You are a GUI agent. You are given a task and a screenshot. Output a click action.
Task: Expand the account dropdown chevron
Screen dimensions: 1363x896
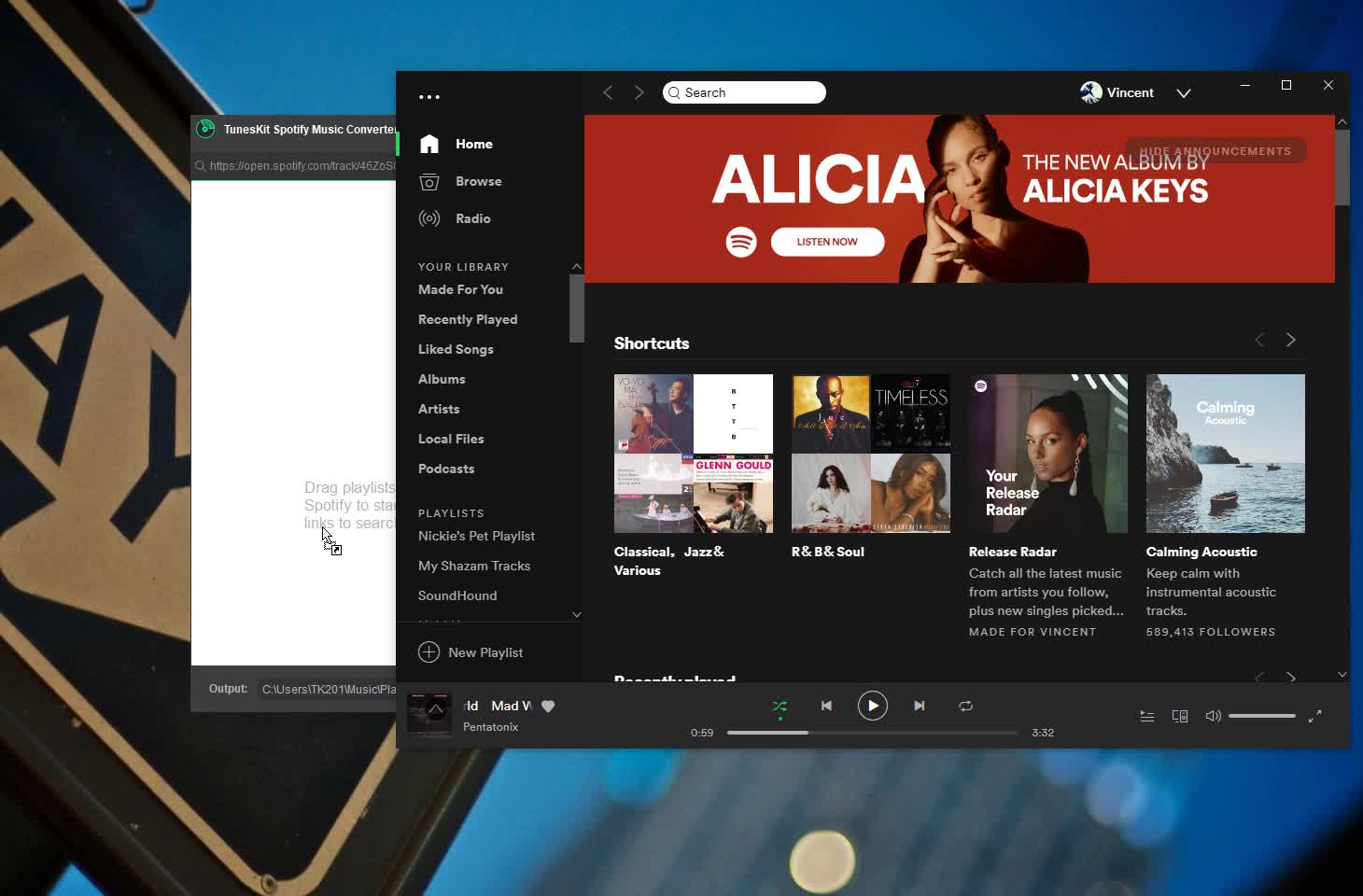[1184, 93]
